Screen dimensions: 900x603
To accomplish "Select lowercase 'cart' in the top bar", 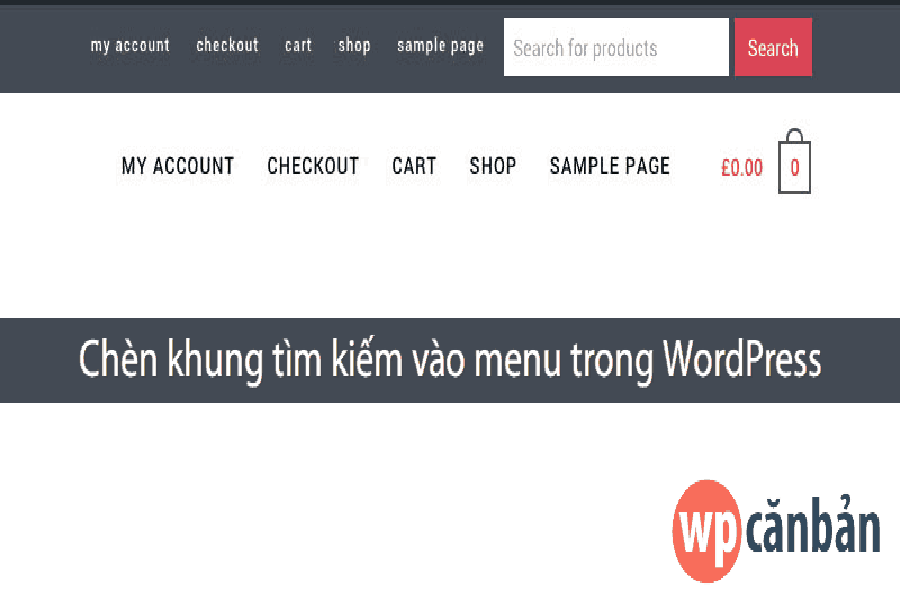I will (298, 45).
